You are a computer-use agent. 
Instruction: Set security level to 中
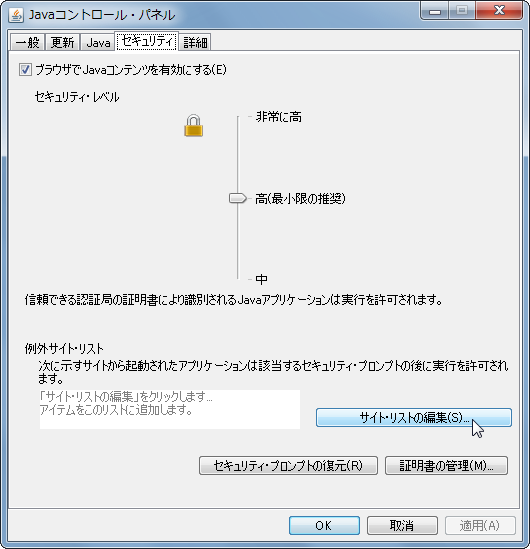261,279
